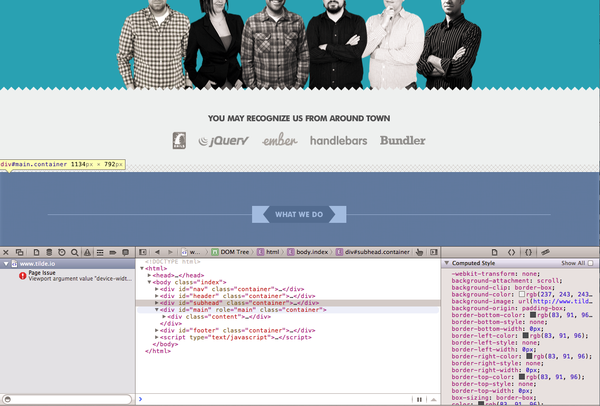Show resource details document icon in right panel
The width and height of the screenshot is (600, 406).
pos(494,252)
